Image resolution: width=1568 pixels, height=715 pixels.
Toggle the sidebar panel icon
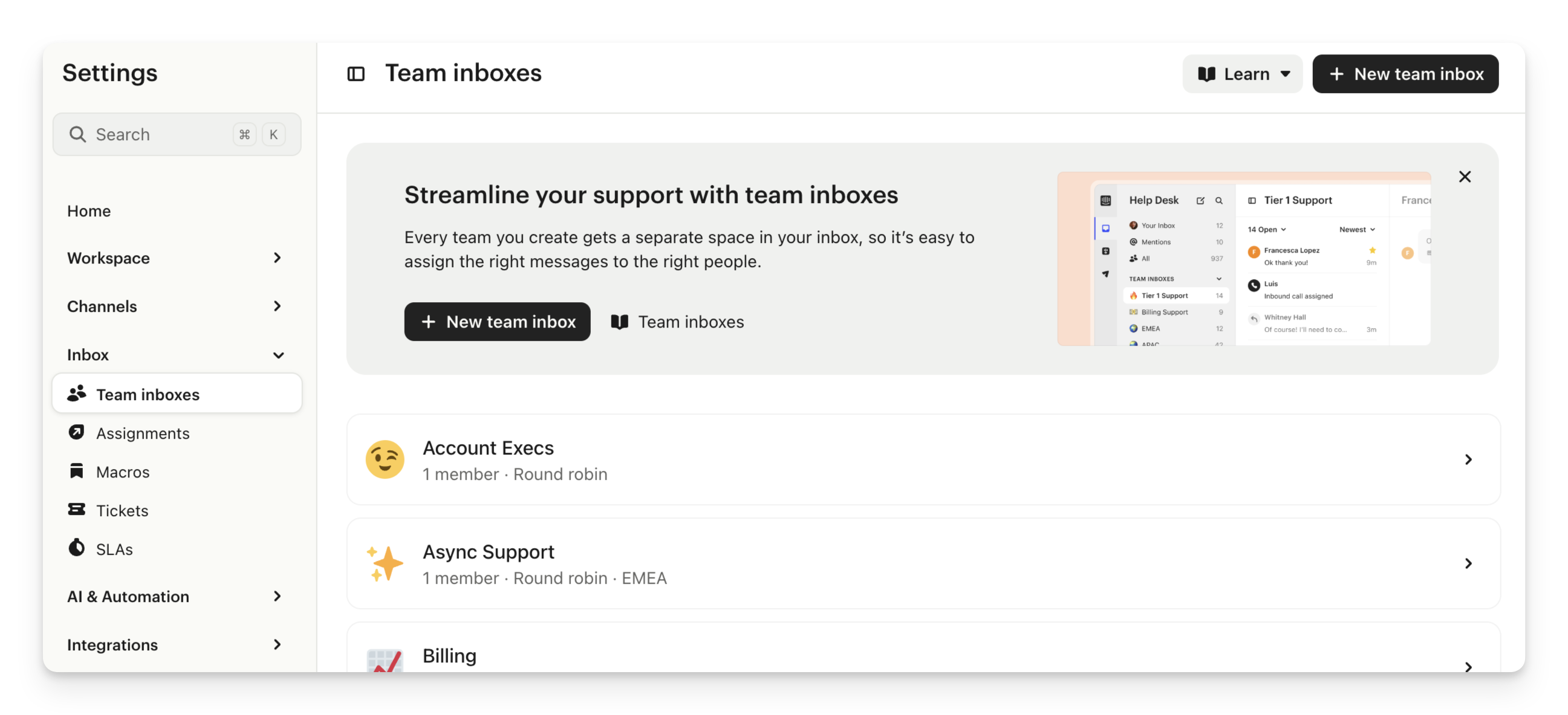point(356,74)
